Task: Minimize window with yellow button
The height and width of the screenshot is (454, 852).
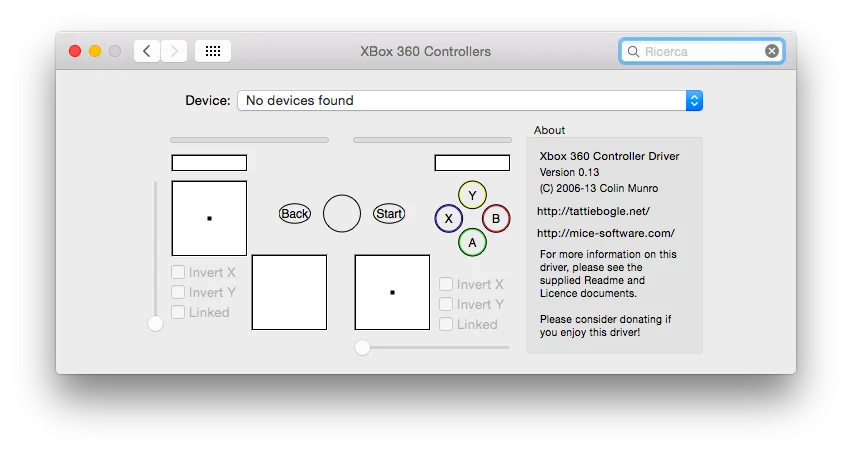Action: tap(95, 51)
